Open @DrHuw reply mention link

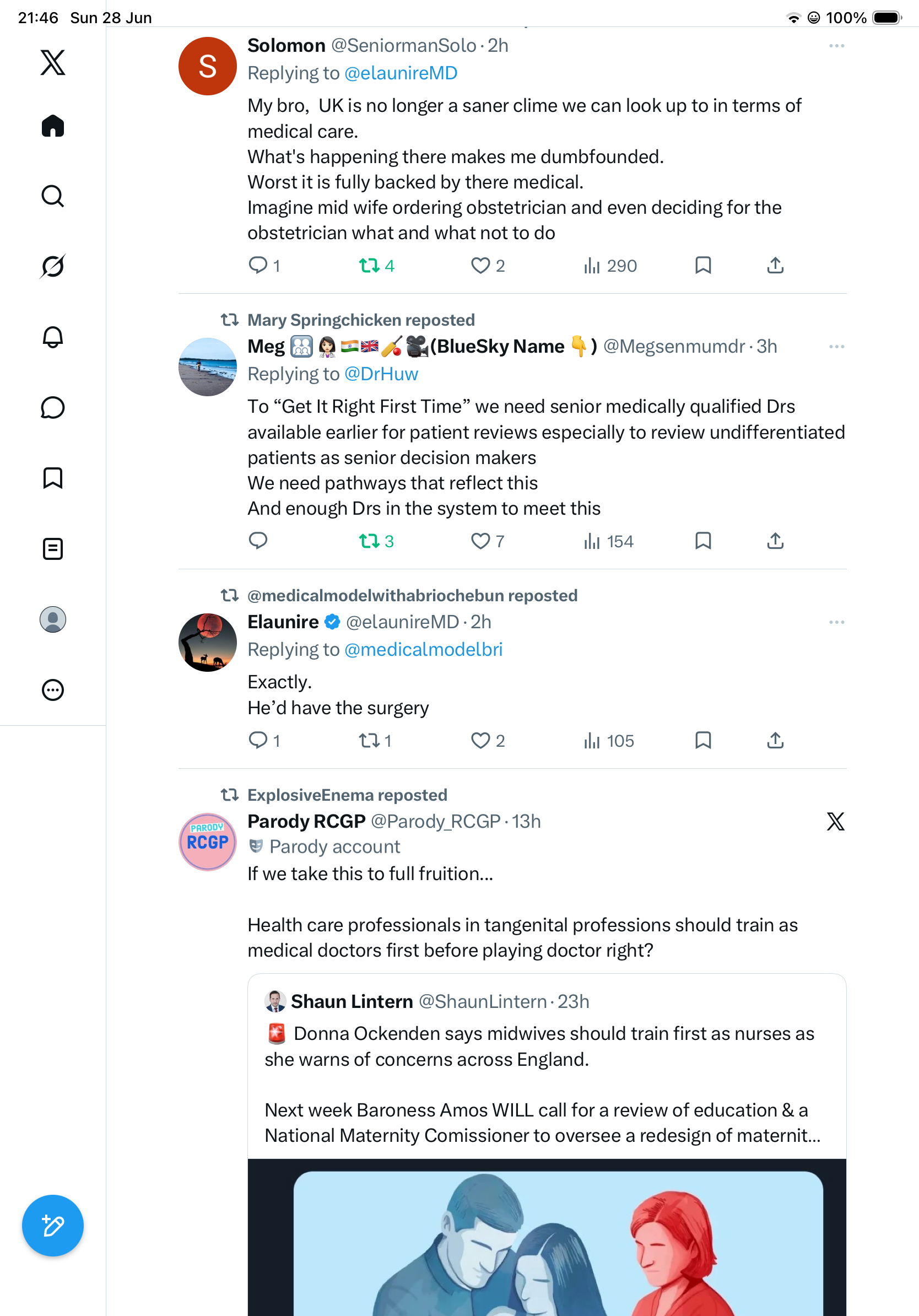(381, 374)
